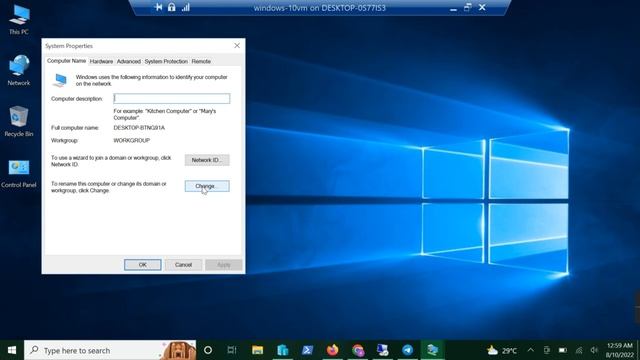Click the Computer description text field
640x360 pixels.
(x=172, y=98)
